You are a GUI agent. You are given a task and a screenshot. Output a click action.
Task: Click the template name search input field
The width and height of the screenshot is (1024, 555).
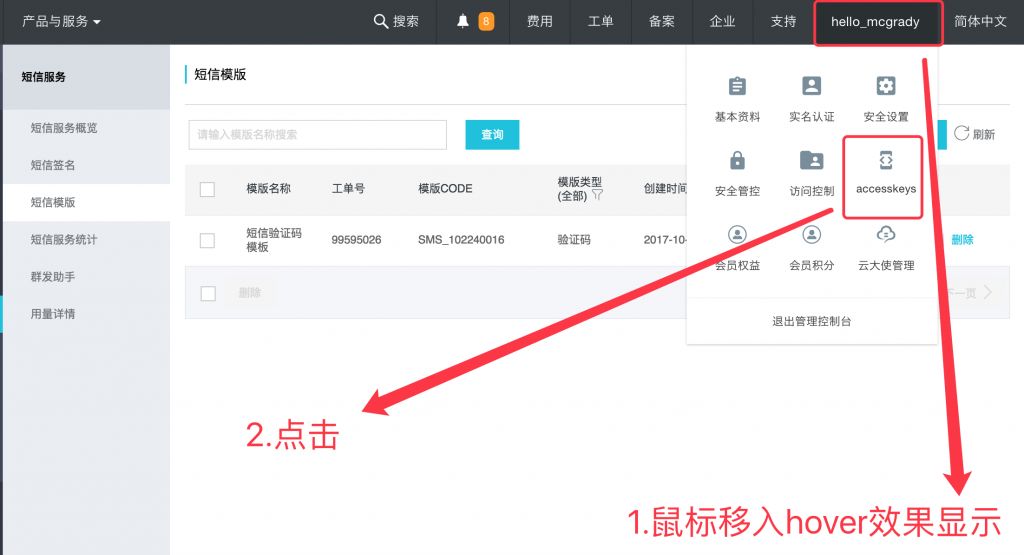[x=317, y=134]
